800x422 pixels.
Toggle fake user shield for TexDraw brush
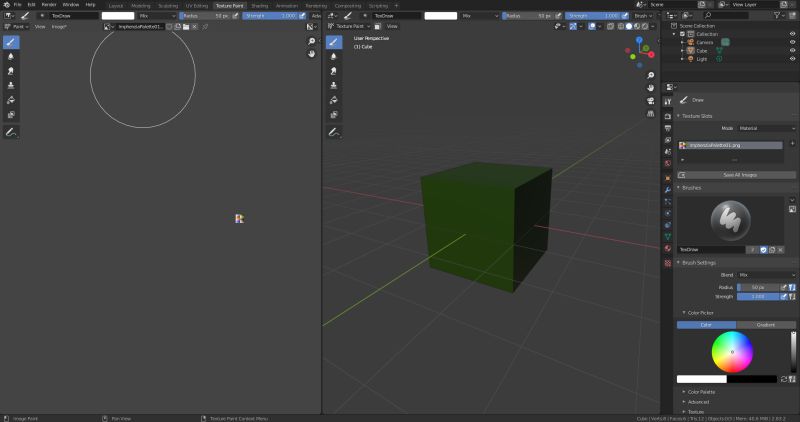(x=763, y=250)
